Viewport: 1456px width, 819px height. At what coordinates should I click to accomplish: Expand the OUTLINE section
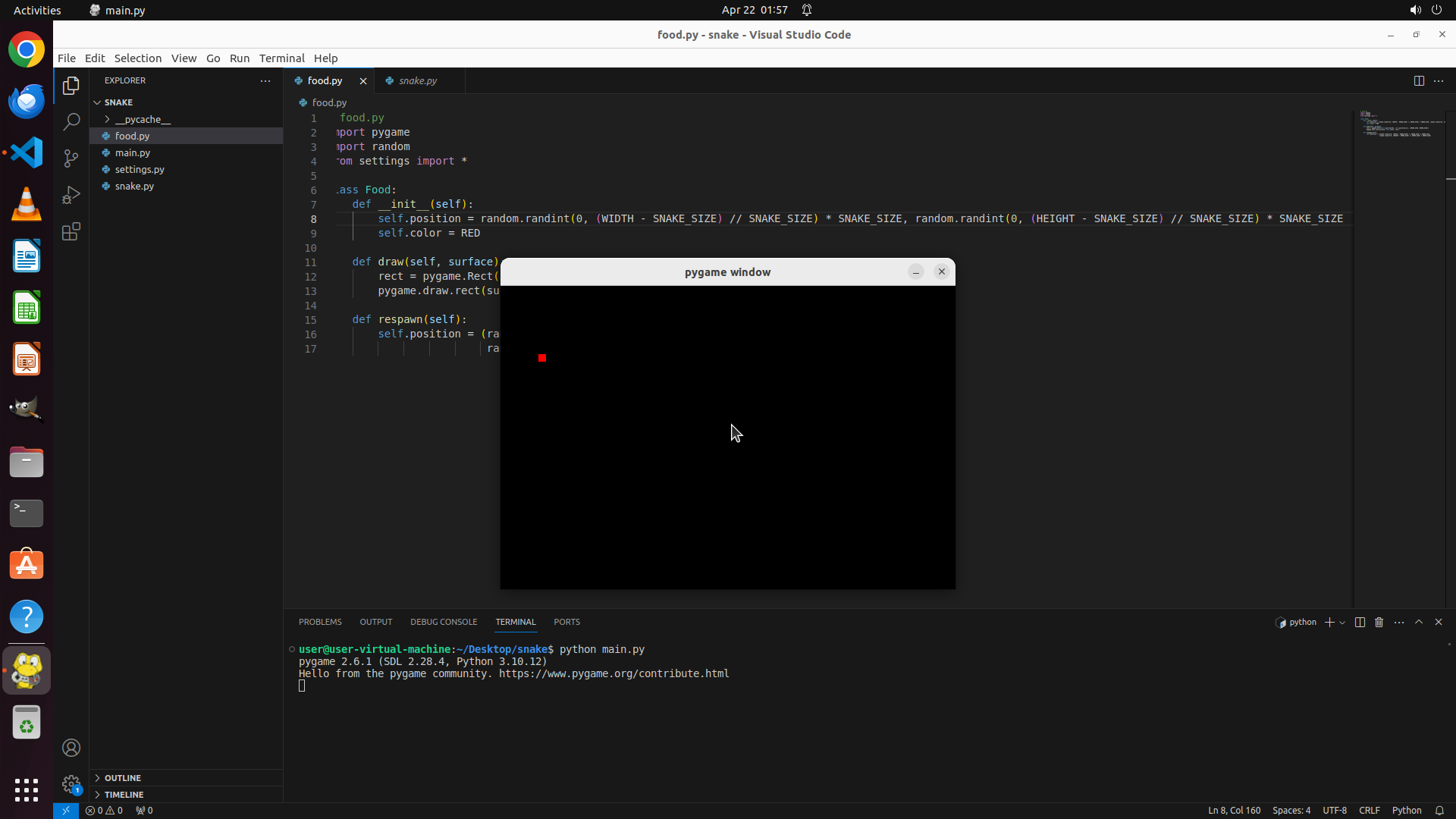coord(122,777)
